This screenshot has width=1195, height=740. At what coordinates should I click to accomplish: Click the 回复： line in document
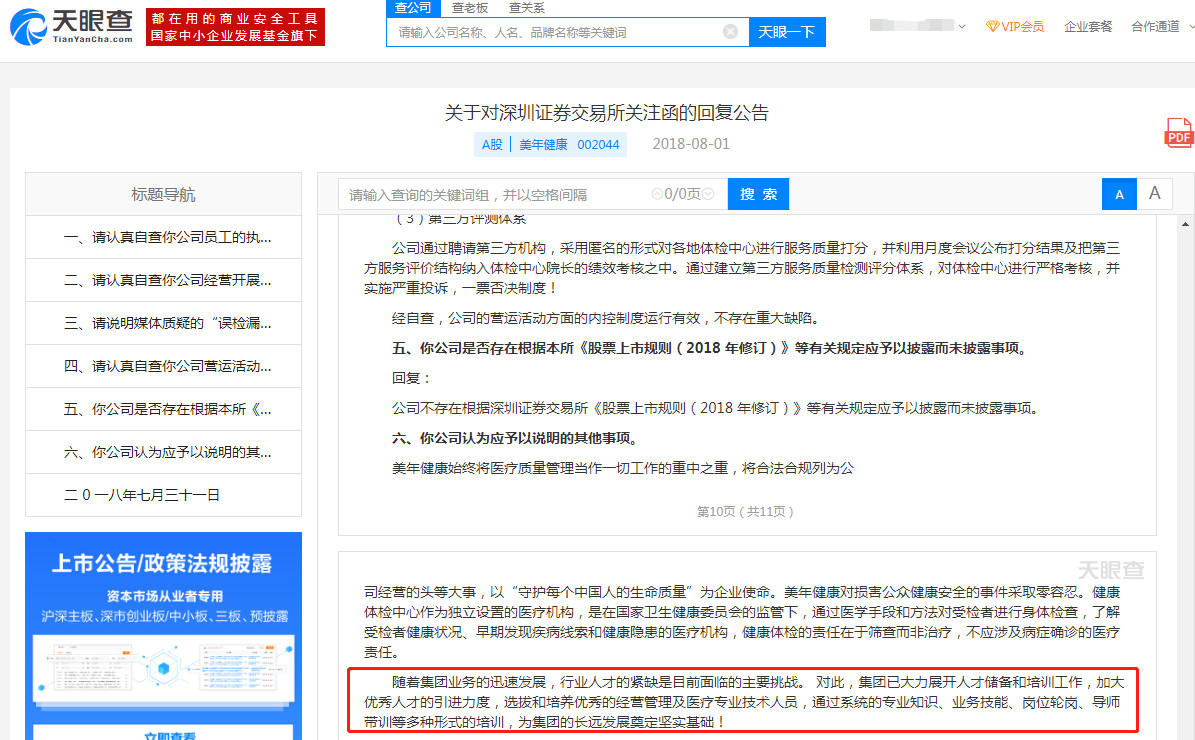point(412,378)
